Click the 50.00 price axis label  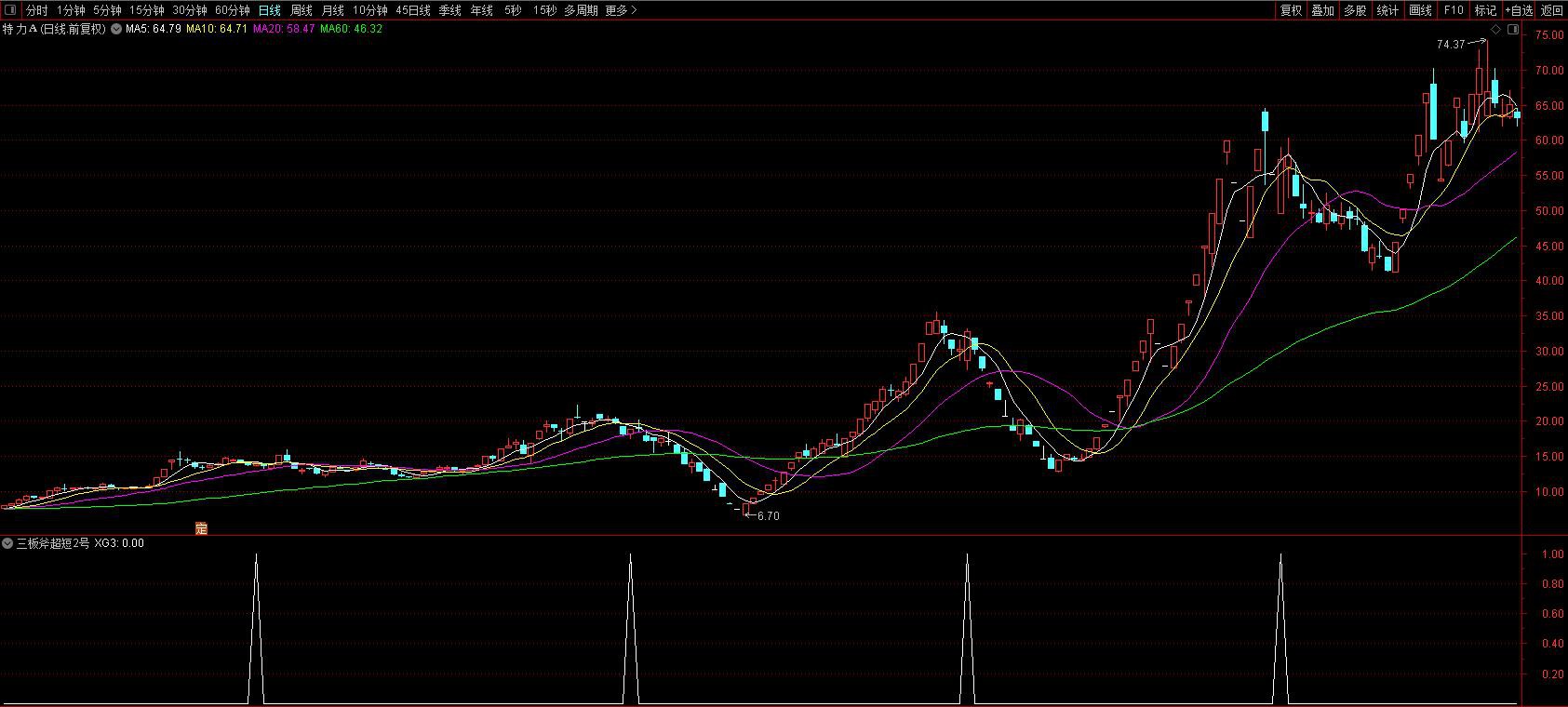[x=1549, y=211]
